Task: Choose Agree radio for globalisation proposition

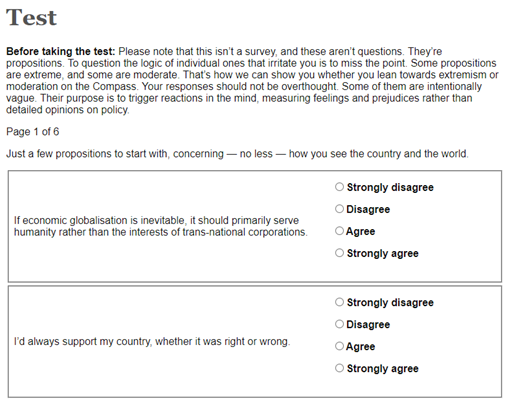Action: (x=339, y=231)
